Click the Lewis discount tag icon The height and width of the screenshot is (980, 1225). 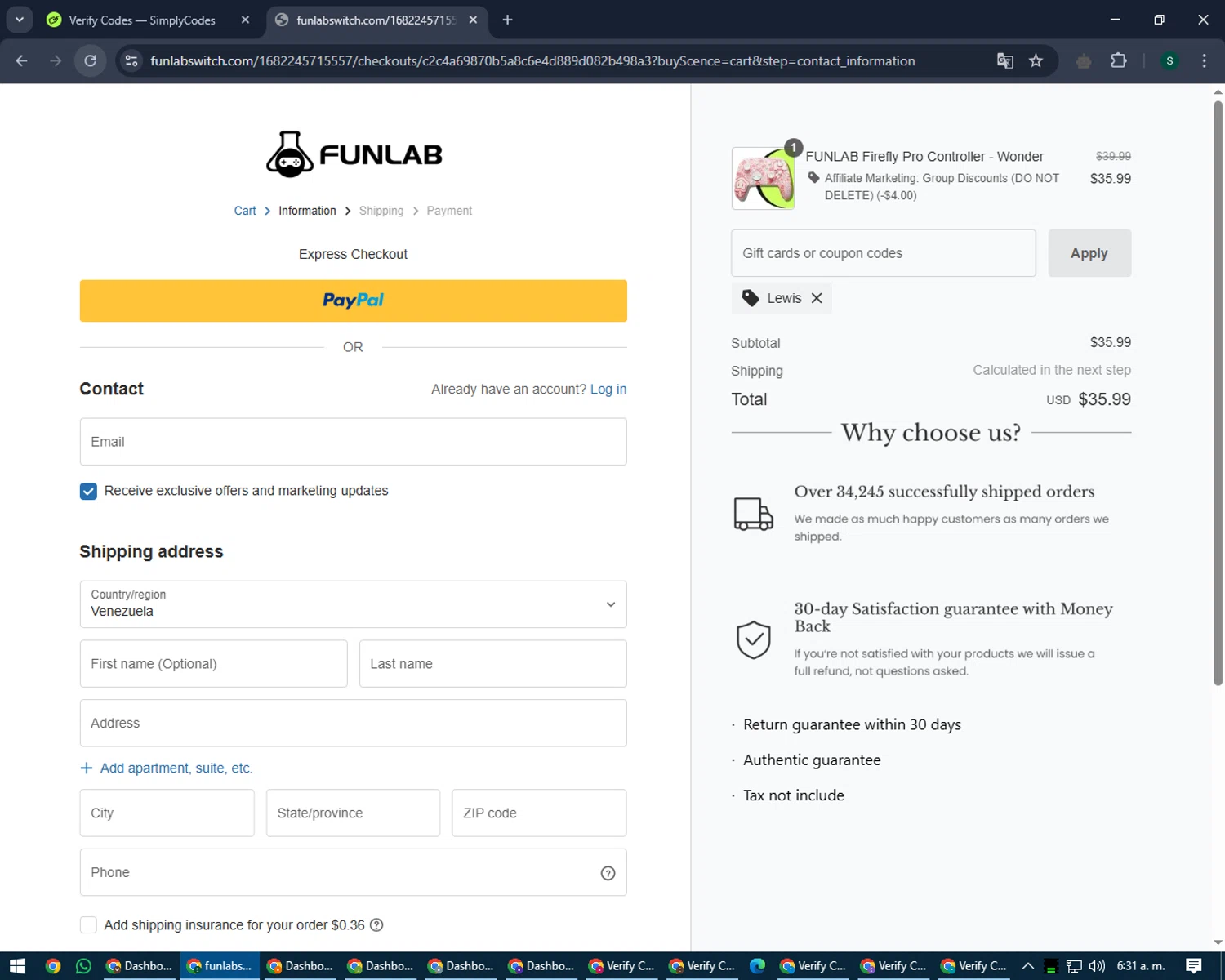tap(750, 298)
